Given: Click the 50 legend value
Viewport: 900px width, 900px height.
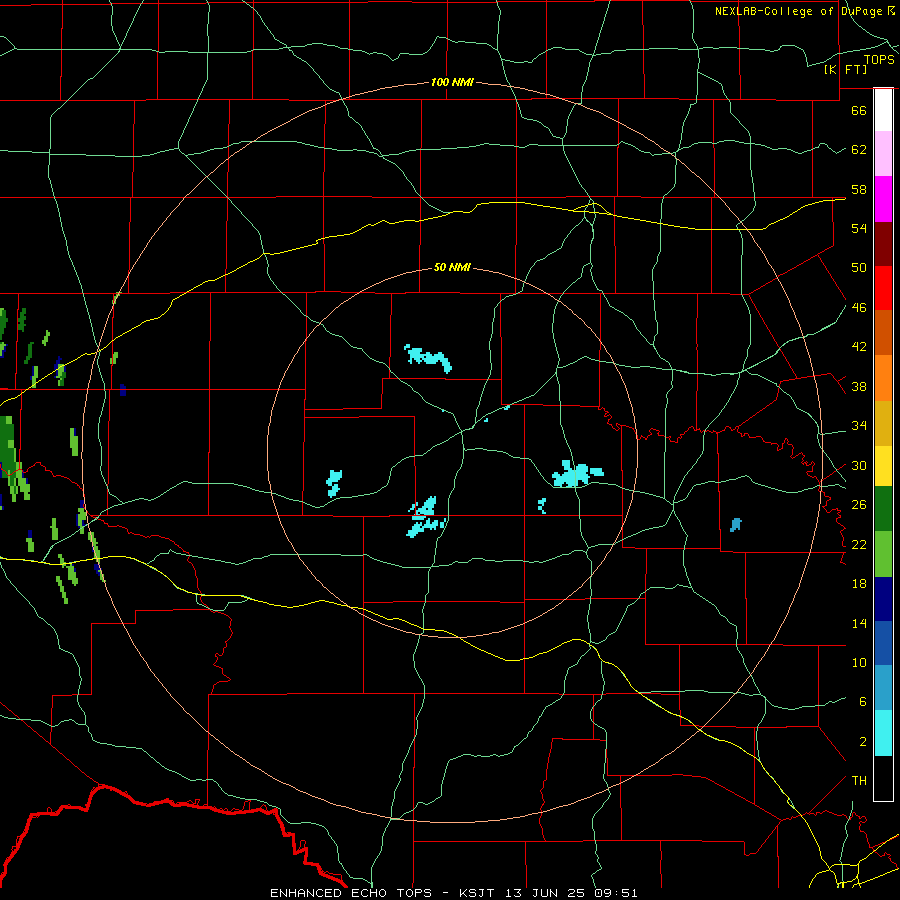Looking at the screenshot, I should coord(859,268).
